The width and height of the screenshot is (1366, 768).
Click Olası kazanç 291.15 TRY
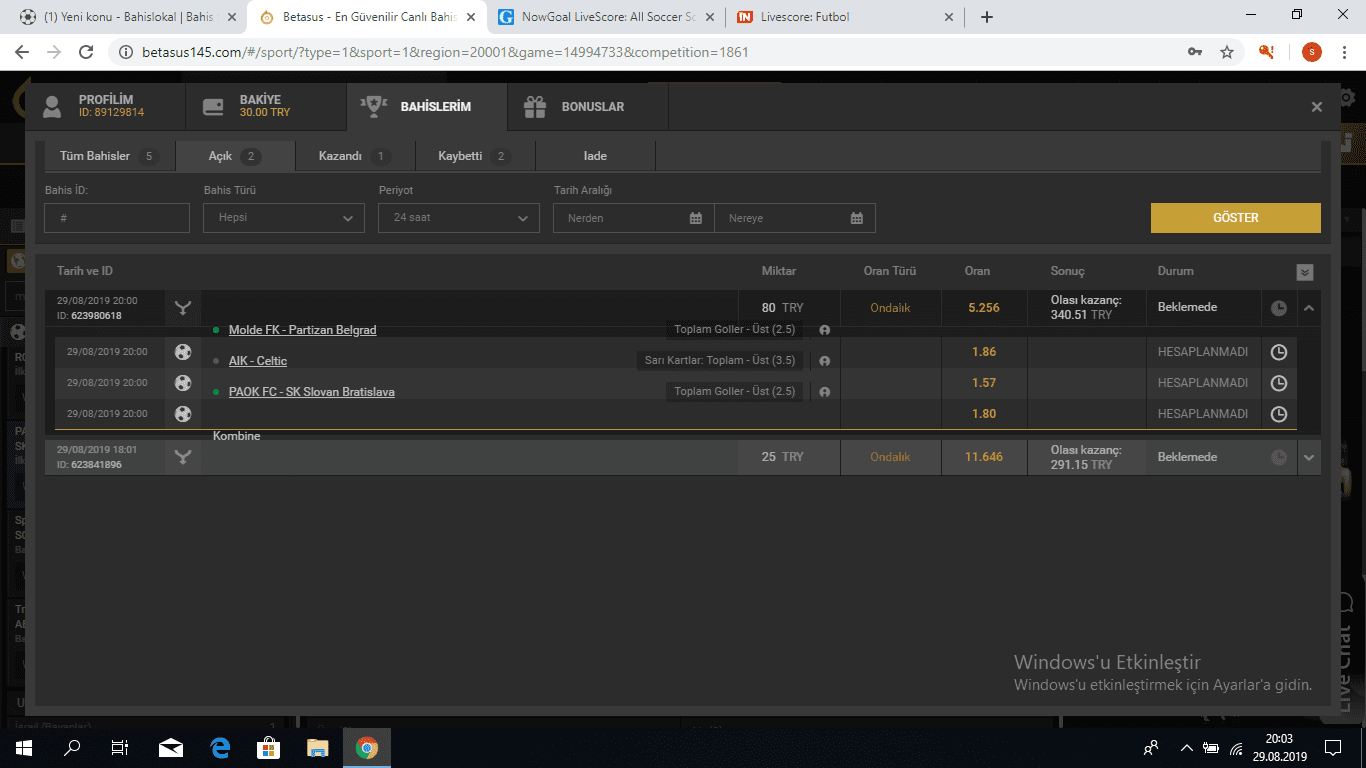point(1086,457)
